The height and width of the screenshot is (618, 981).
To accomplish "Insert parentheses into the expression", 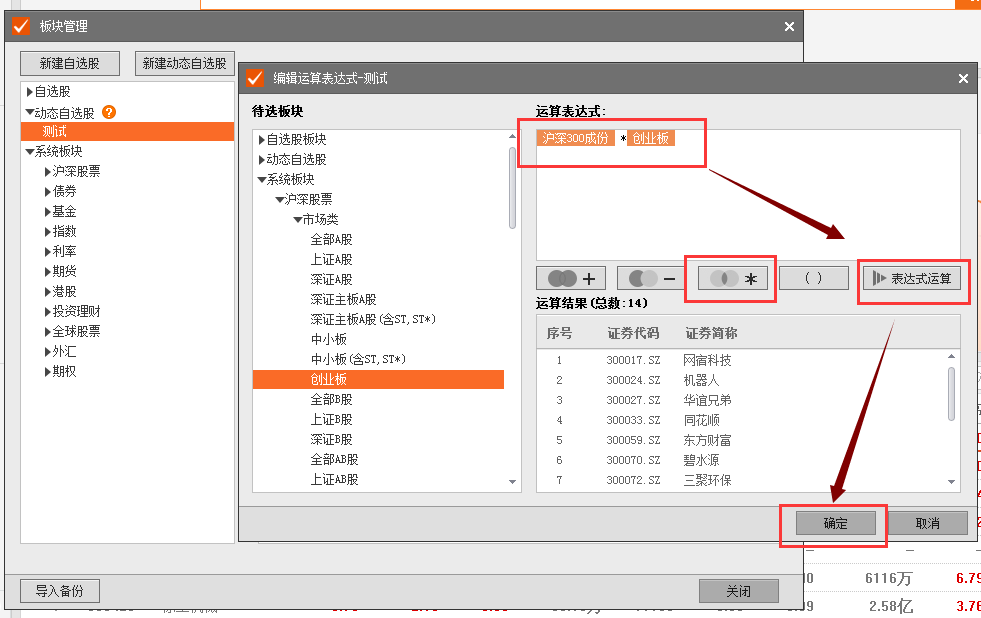I will (x=813, y=278).
